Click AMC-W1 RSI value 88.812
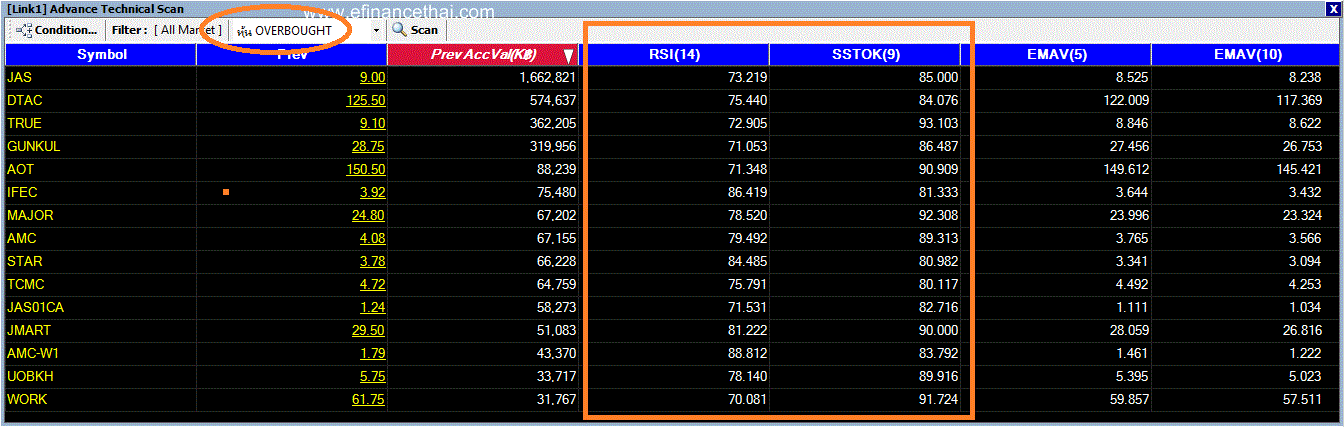Viewport: 1344px width, 427px height. (x=748, y=353)
